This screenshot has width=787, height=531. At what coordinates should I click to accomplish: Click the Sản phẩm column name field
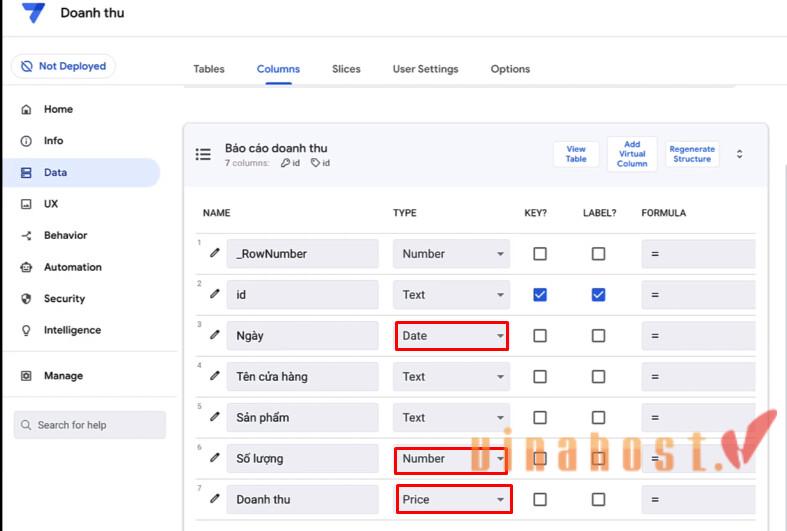click(303, 418)
